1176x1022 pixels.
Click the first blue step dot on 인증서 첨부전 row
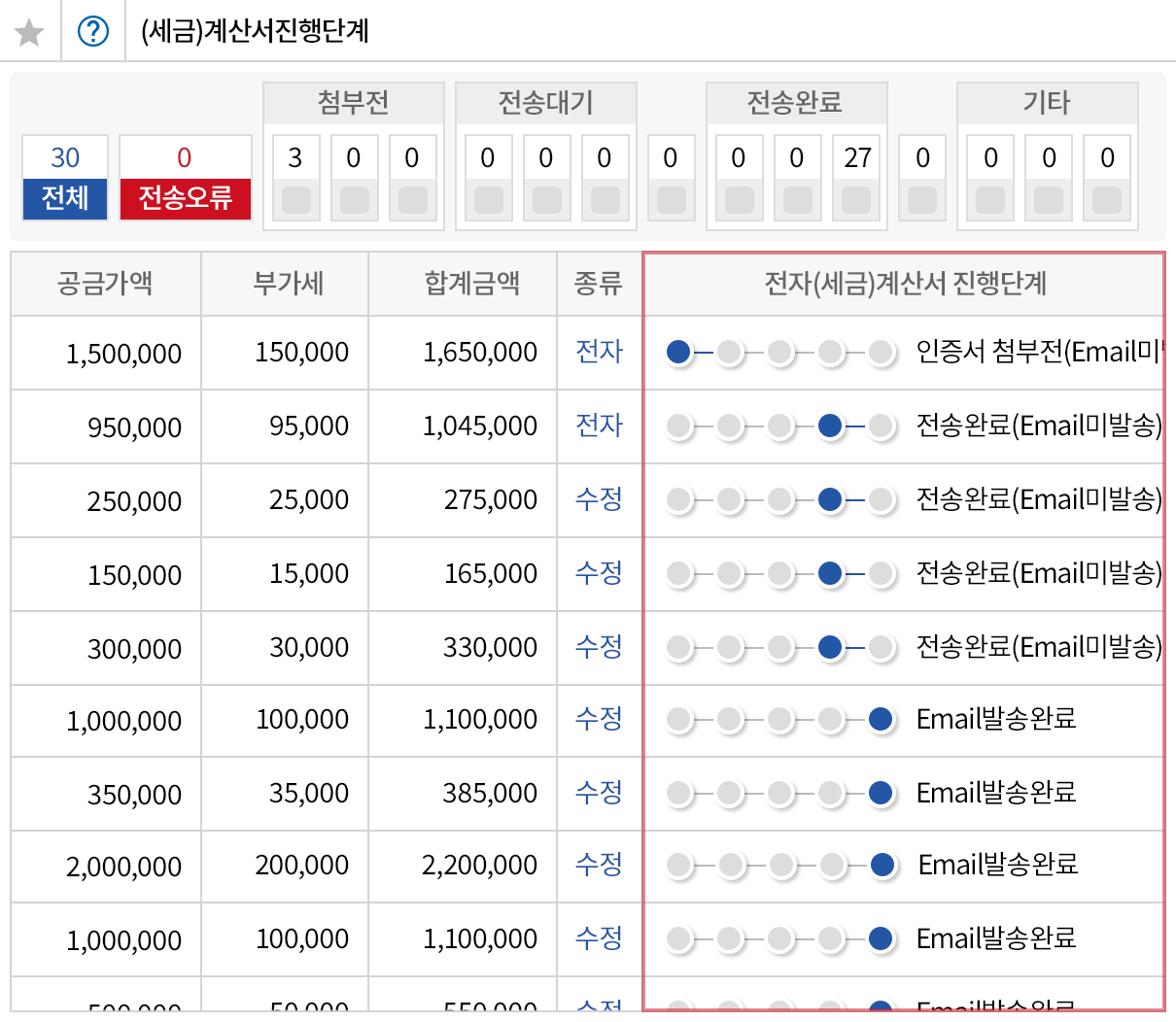pyautogui.click(x=678, y=353)
